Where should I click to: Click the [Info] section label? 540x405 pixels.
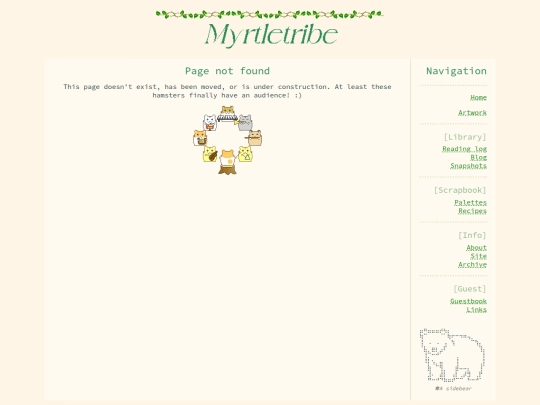click(472, 235)
